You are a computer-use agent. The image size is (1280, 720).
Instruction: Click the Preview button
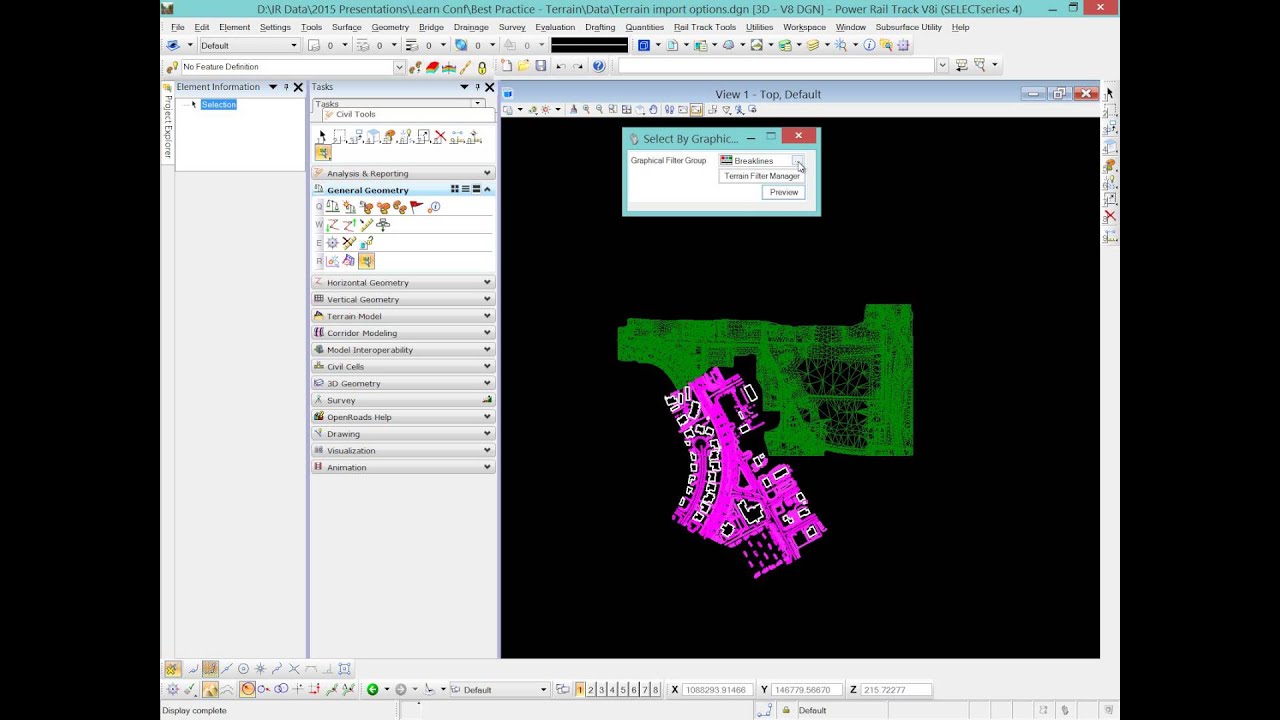click(784, 192)
